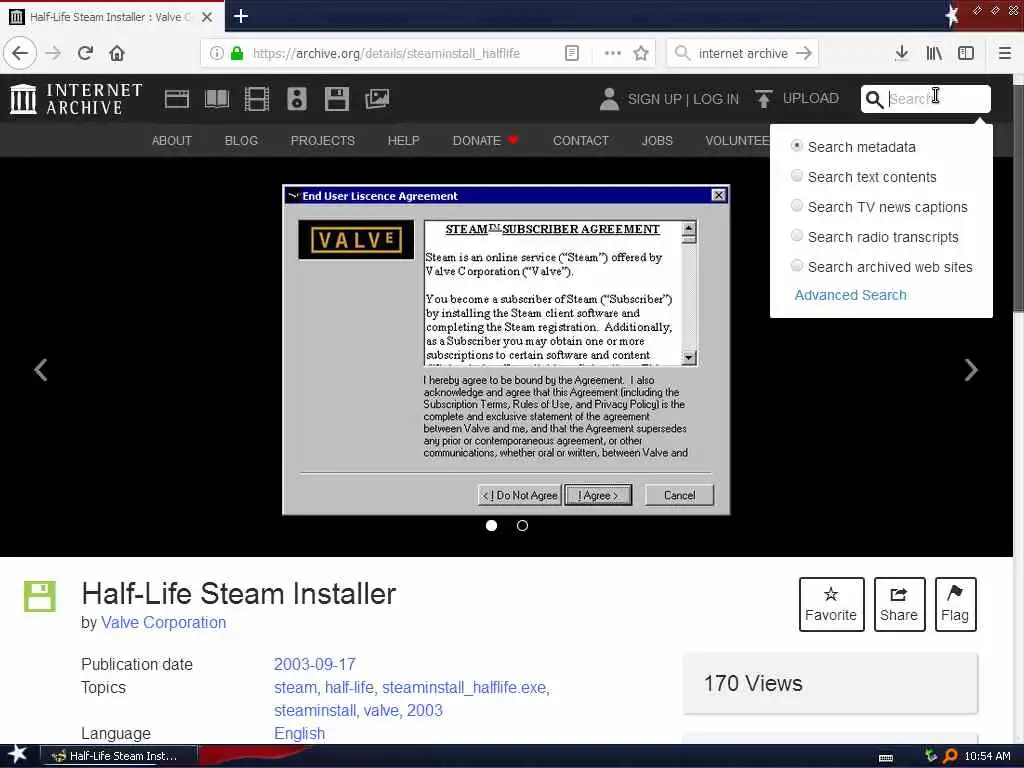Open the browser home page

click(117, 53)
